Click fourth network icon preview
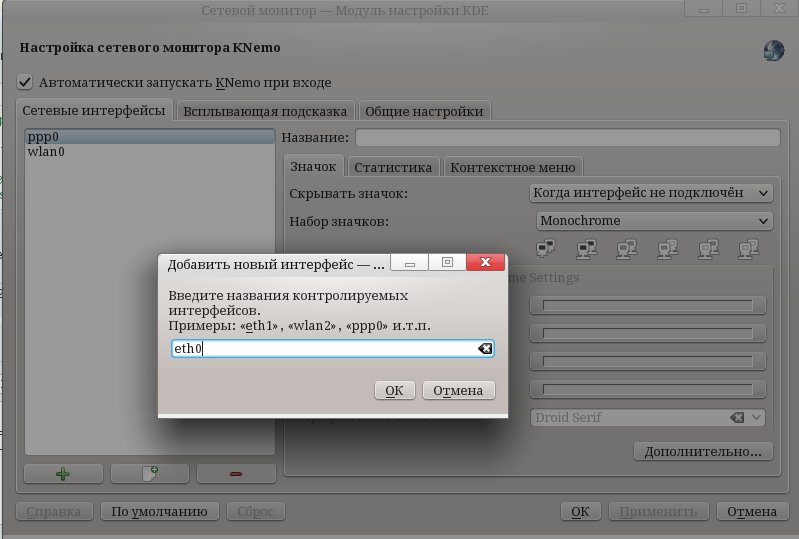Screen dimensions: 799x539 click(x=668, y=249)
